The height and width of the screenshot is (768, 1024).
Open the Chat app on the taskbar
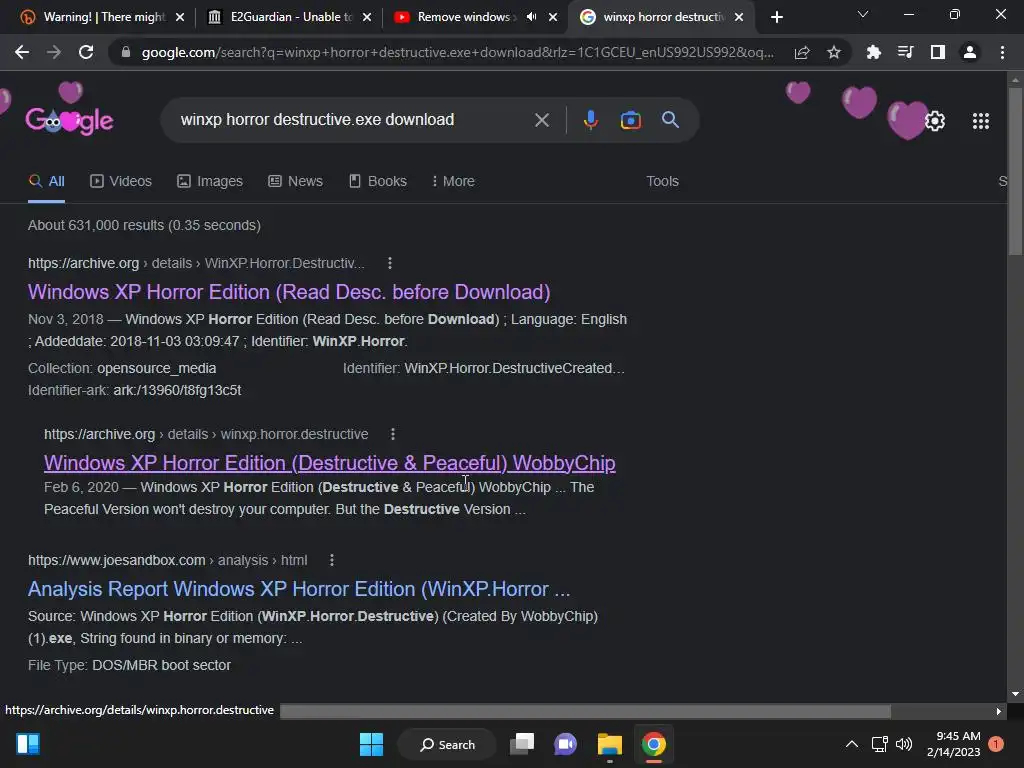pos(566,744)
